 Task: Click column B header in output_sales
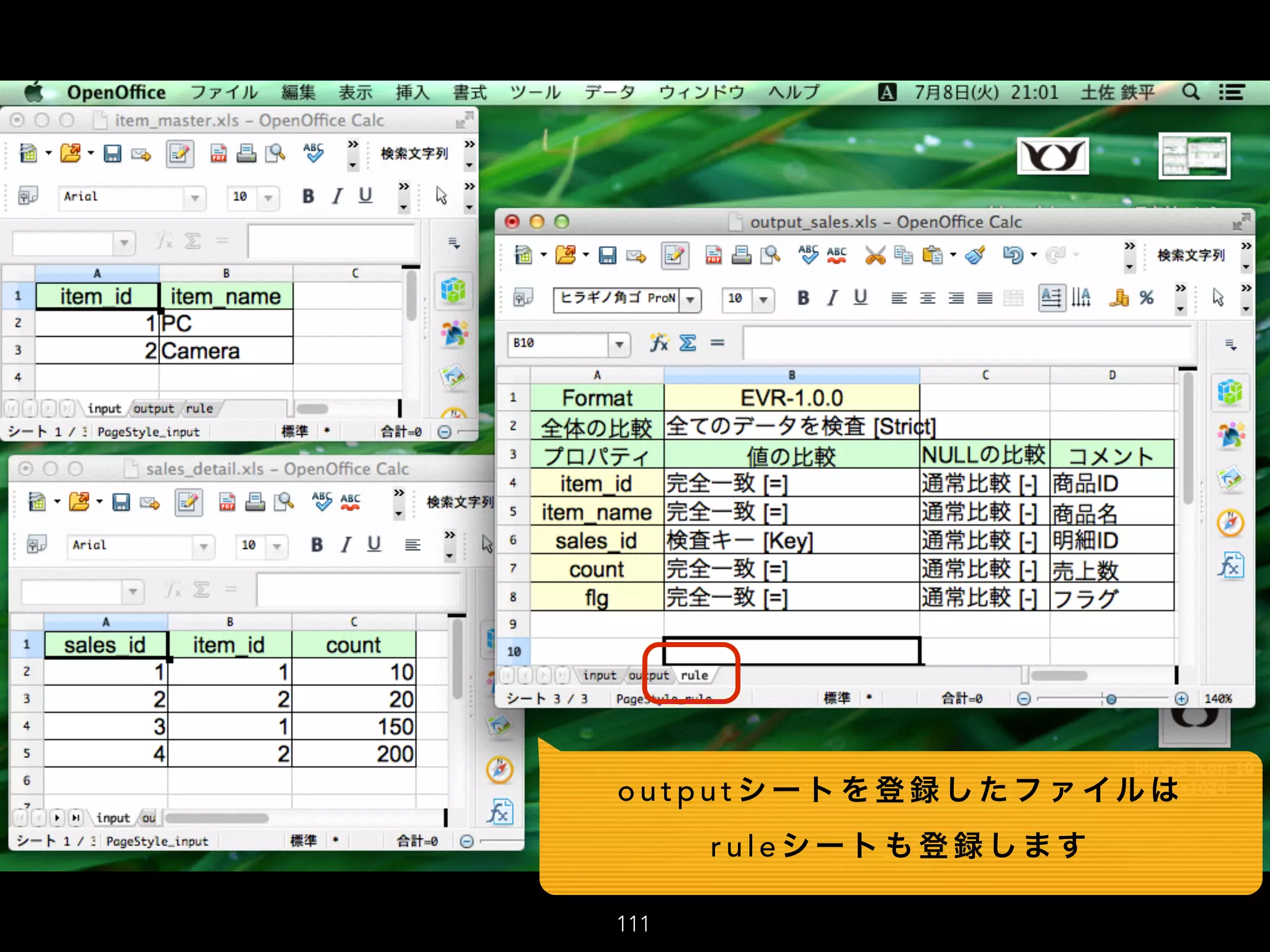792,375
